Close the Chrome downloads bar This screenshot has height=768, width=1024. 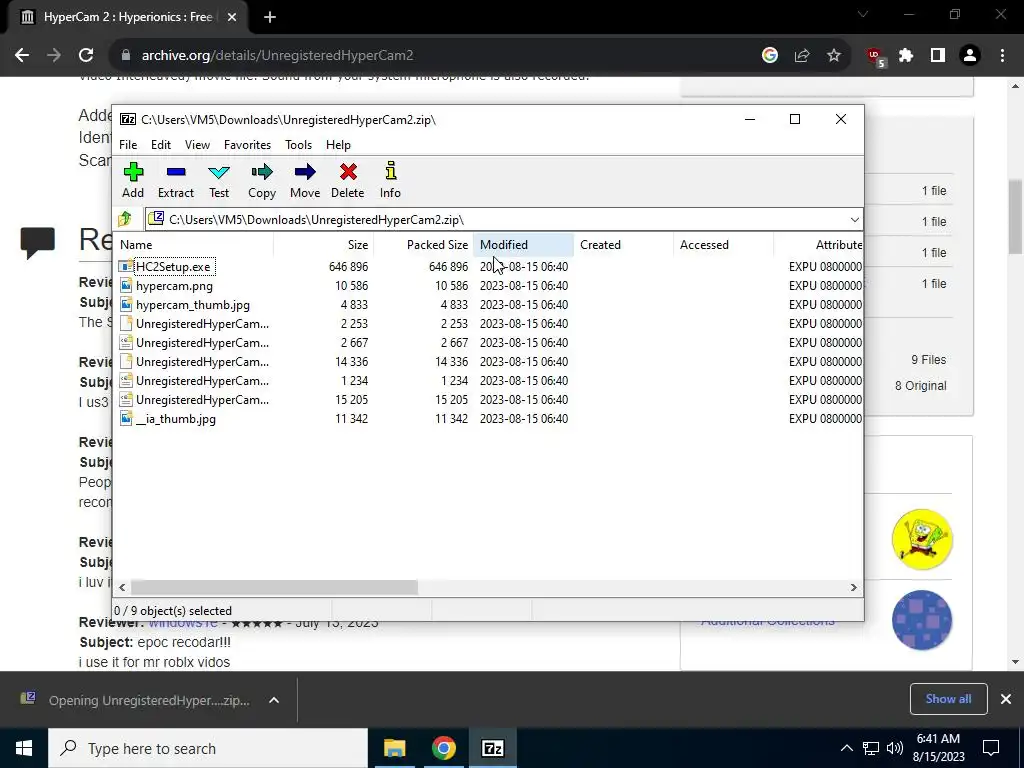pyautogui.click(x=1006, y=699)
